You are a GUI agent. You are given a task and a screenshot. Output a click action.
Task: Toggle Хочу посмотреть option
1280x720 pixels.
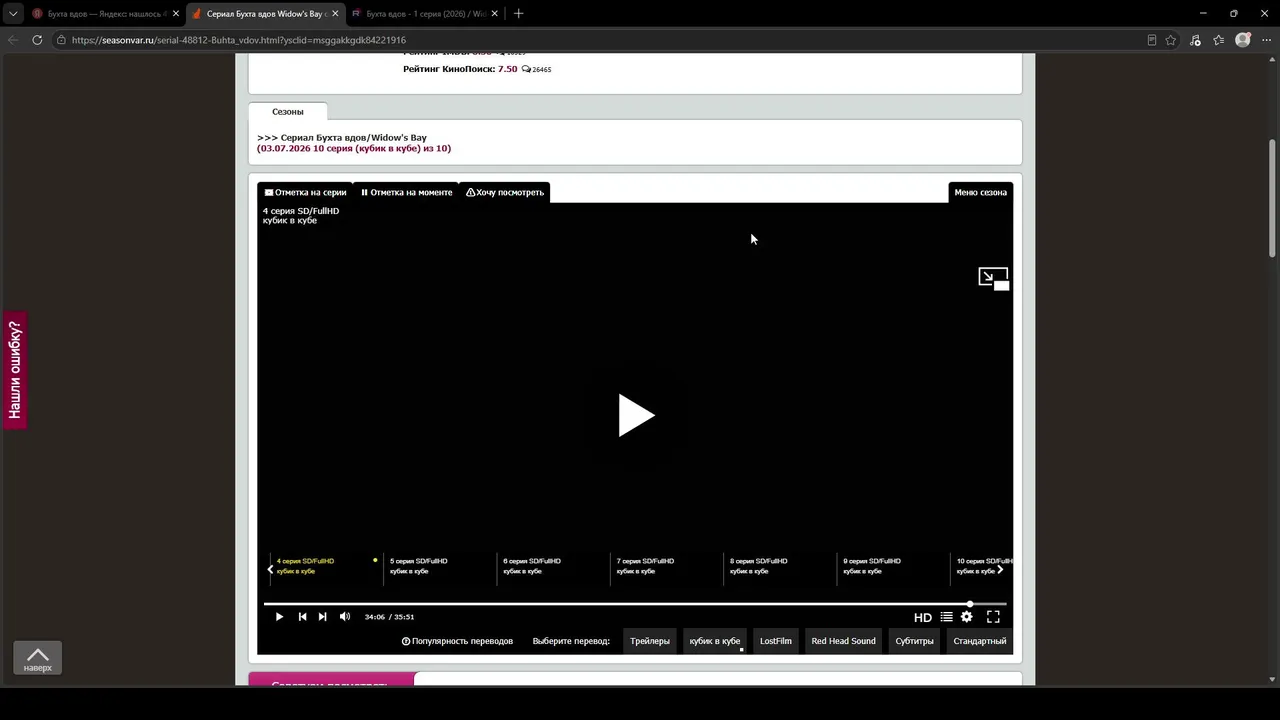505,192
